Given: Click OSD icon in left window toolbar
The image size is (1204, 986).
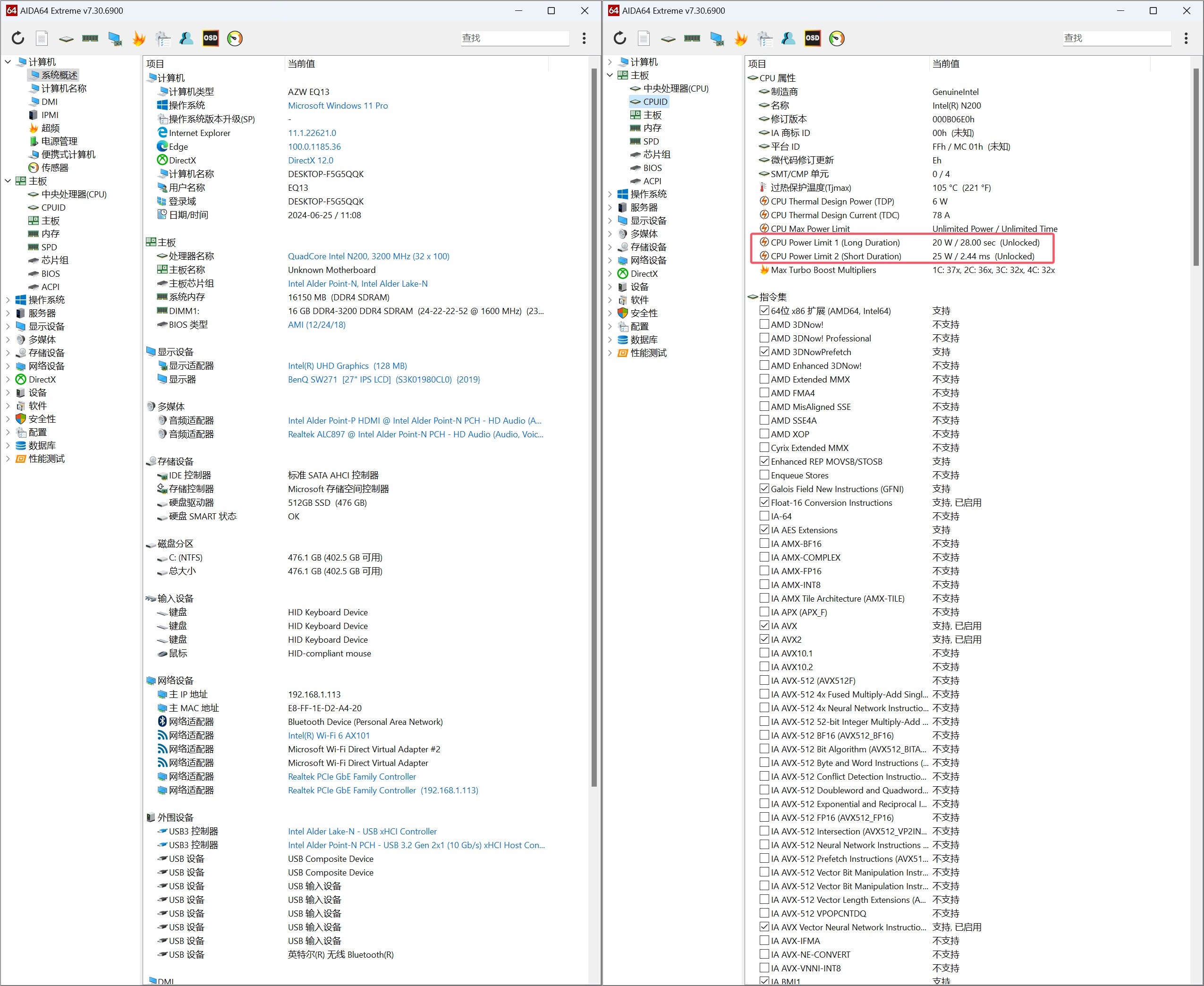Looking at the screenshot, I should tap(211, 38).
